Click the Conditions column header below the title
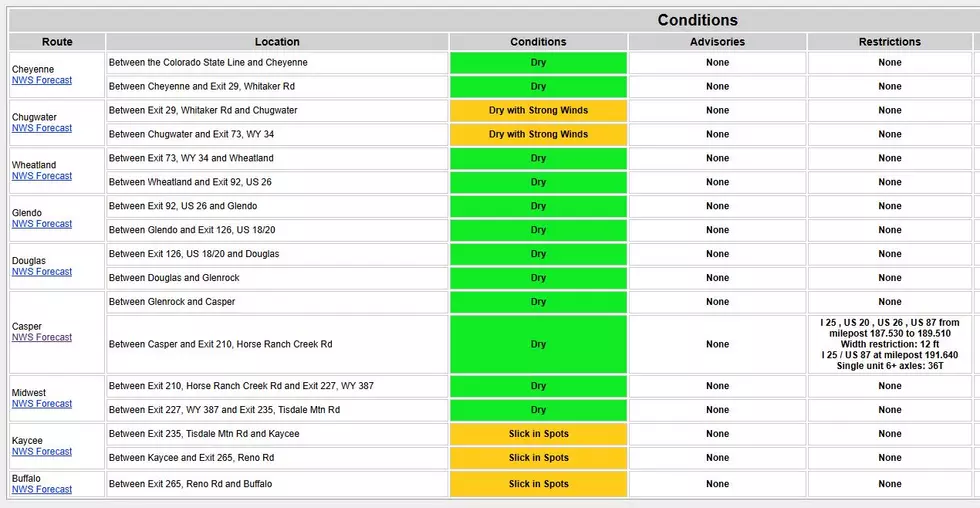Image resolution: width=980 pixels, height=508 pixels. 538,42
